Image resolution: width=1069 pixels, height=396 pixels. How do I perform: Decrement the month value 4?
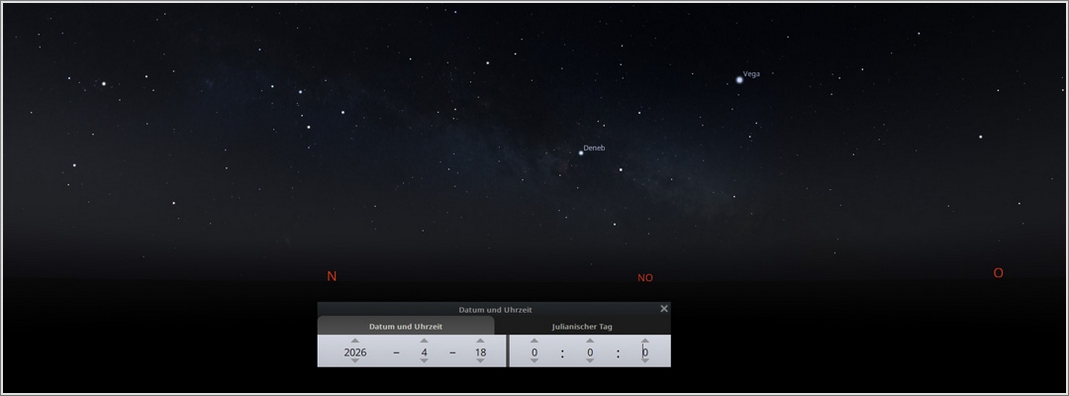point(424,361)
